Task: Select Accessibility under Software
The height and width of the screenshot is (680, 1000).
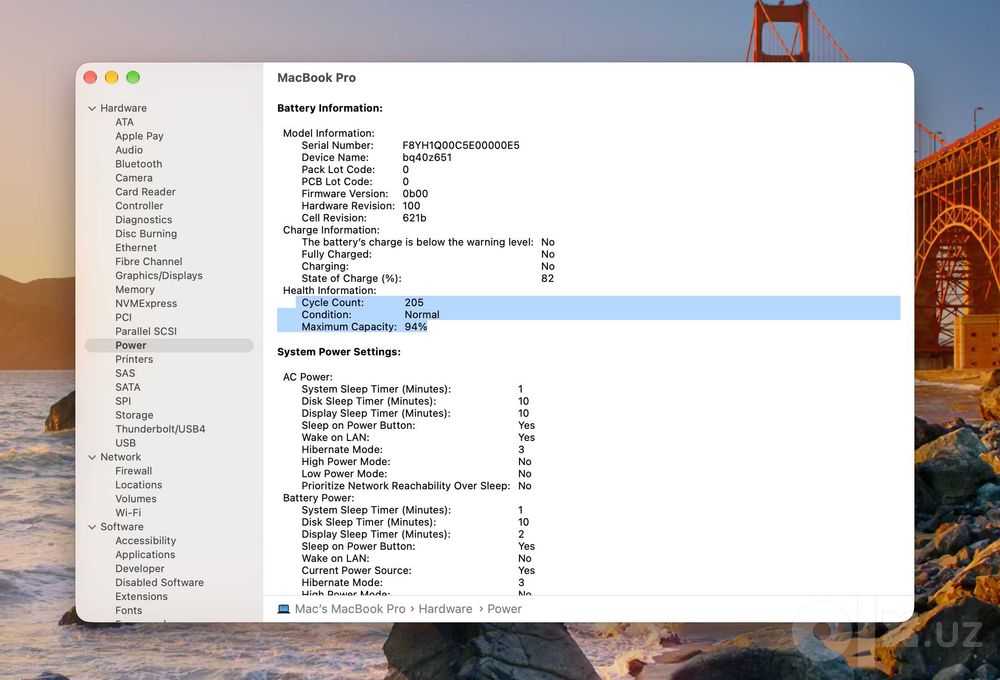Action: click(145, 541)
